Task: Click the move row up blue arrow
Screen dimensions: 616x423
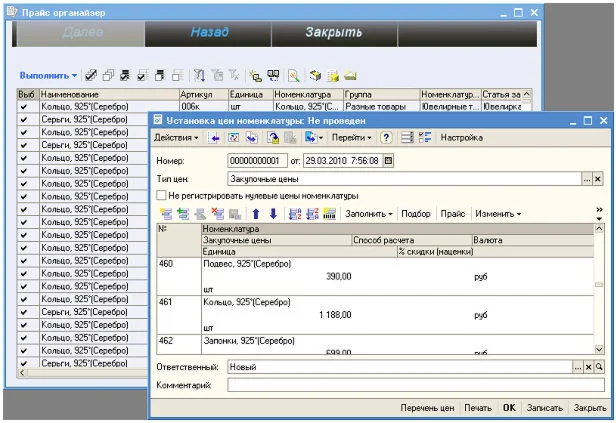Action: coord(255,214)
